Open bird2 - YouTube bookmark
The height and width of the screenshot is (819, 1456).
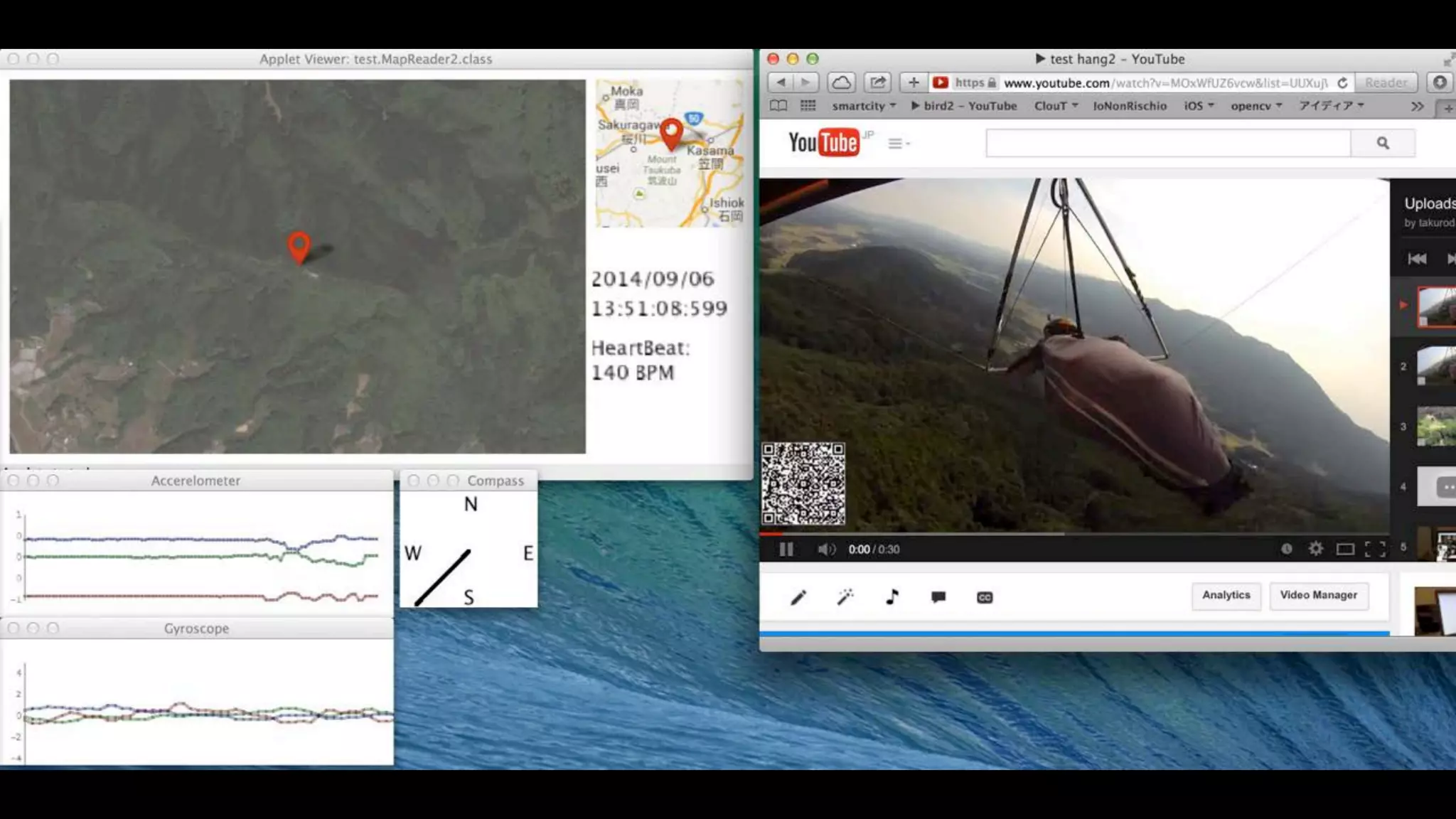(964, 106)
